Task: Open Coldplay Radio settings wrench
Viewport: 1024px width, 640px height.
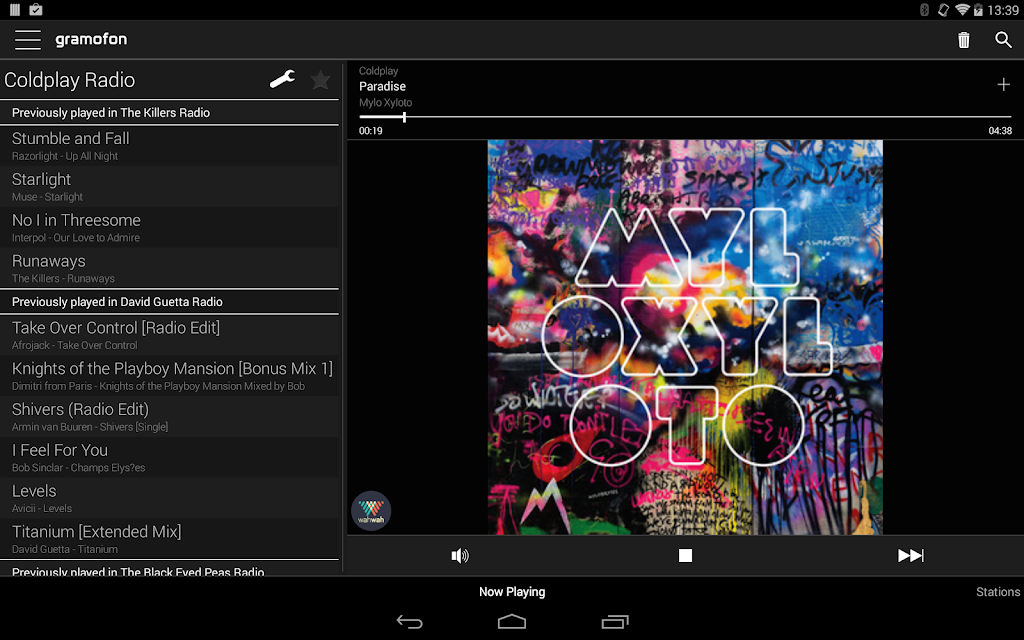Action: click(283, 80)
